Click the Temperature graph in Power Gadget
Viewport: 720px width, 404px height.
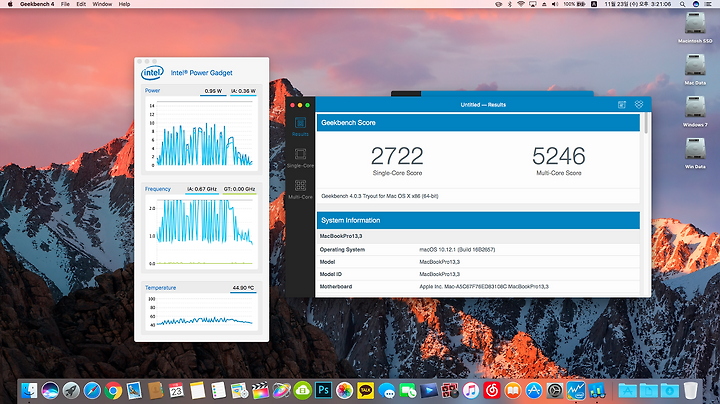point(202,312)
